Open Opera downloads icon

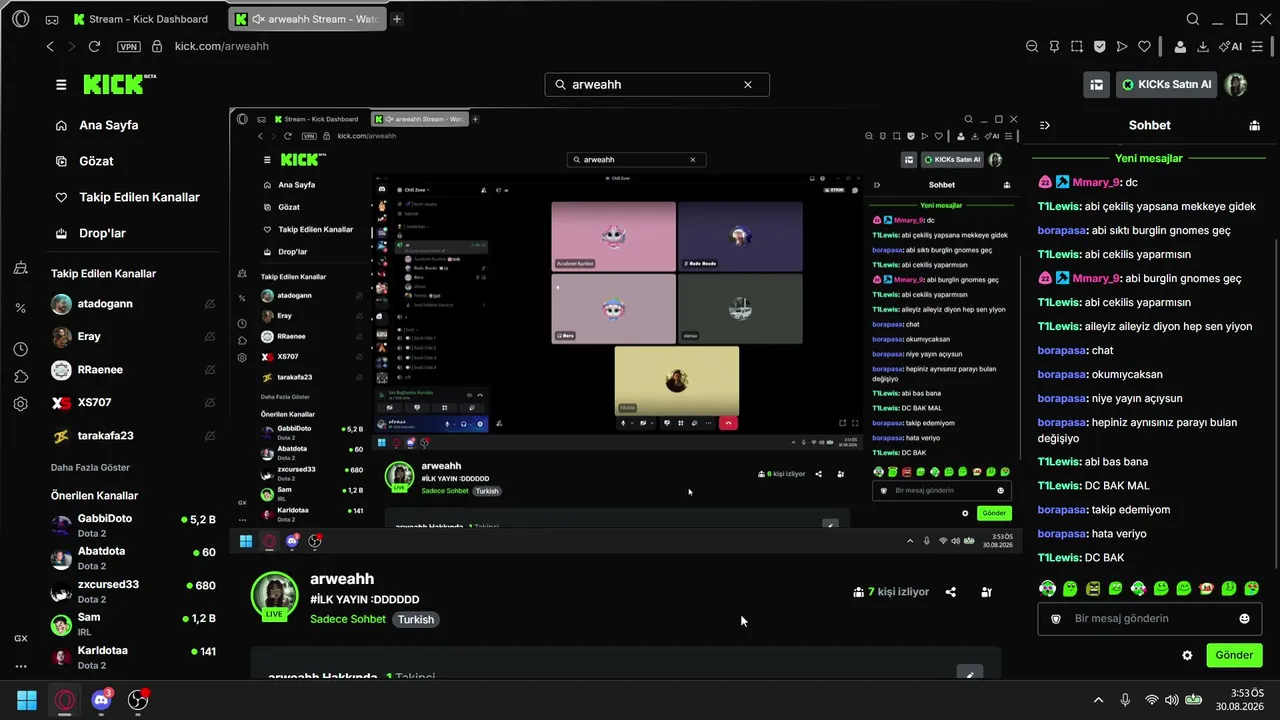pos(1203,46)
